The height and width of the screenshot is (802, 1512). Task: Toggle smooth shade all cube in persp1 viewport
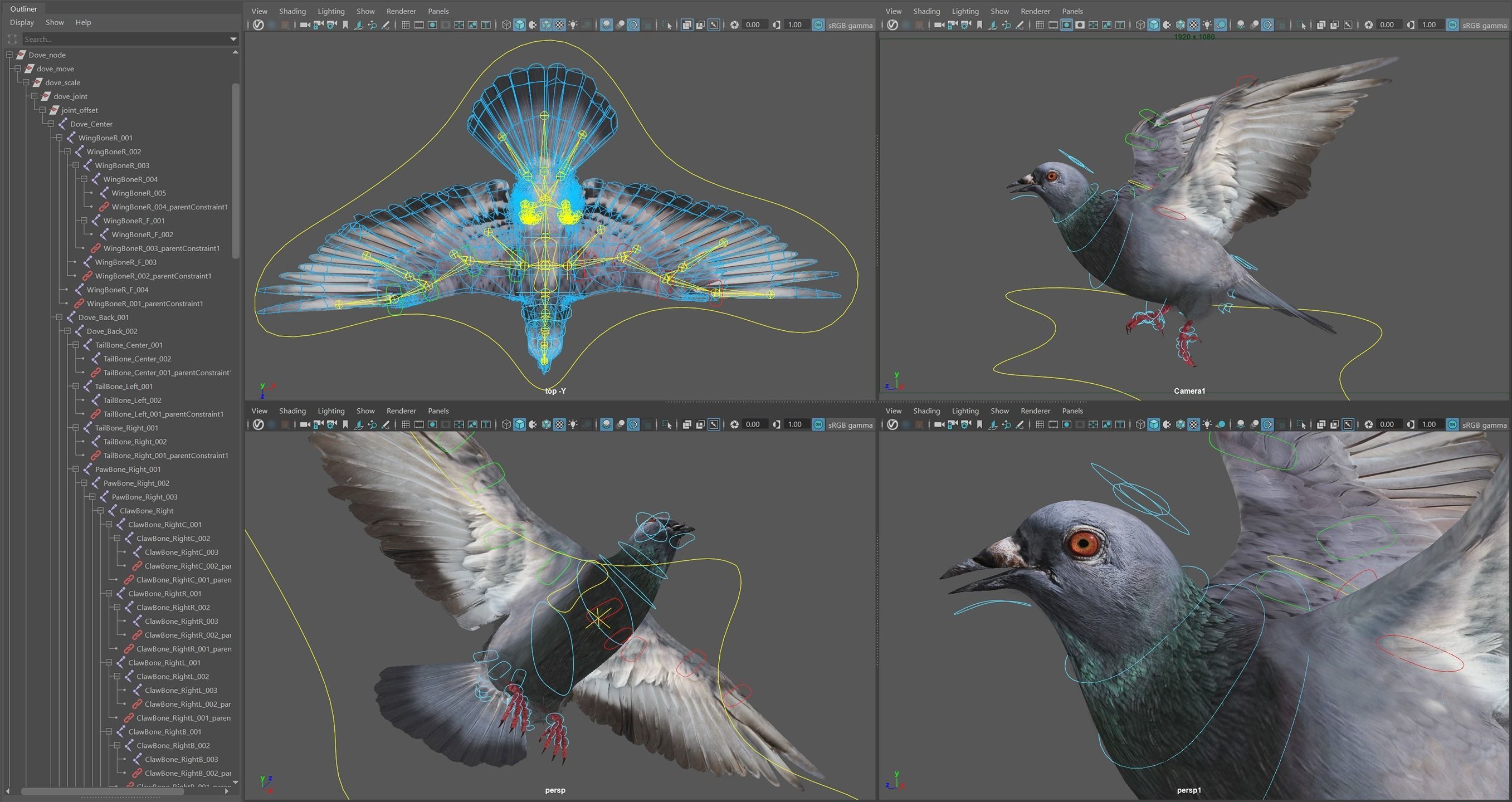click(1153, 424)
